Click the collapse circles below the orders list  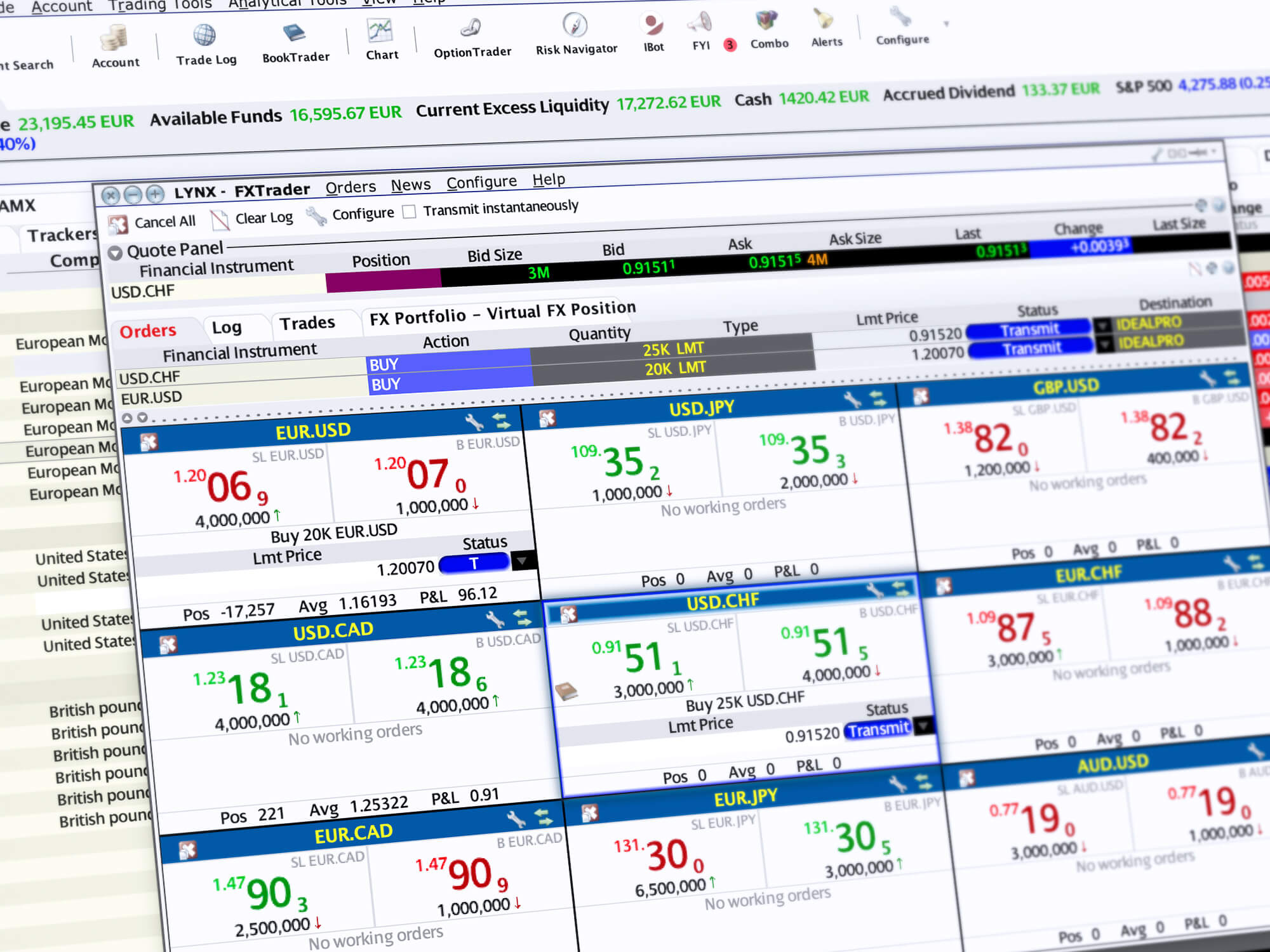pos(134,418)
